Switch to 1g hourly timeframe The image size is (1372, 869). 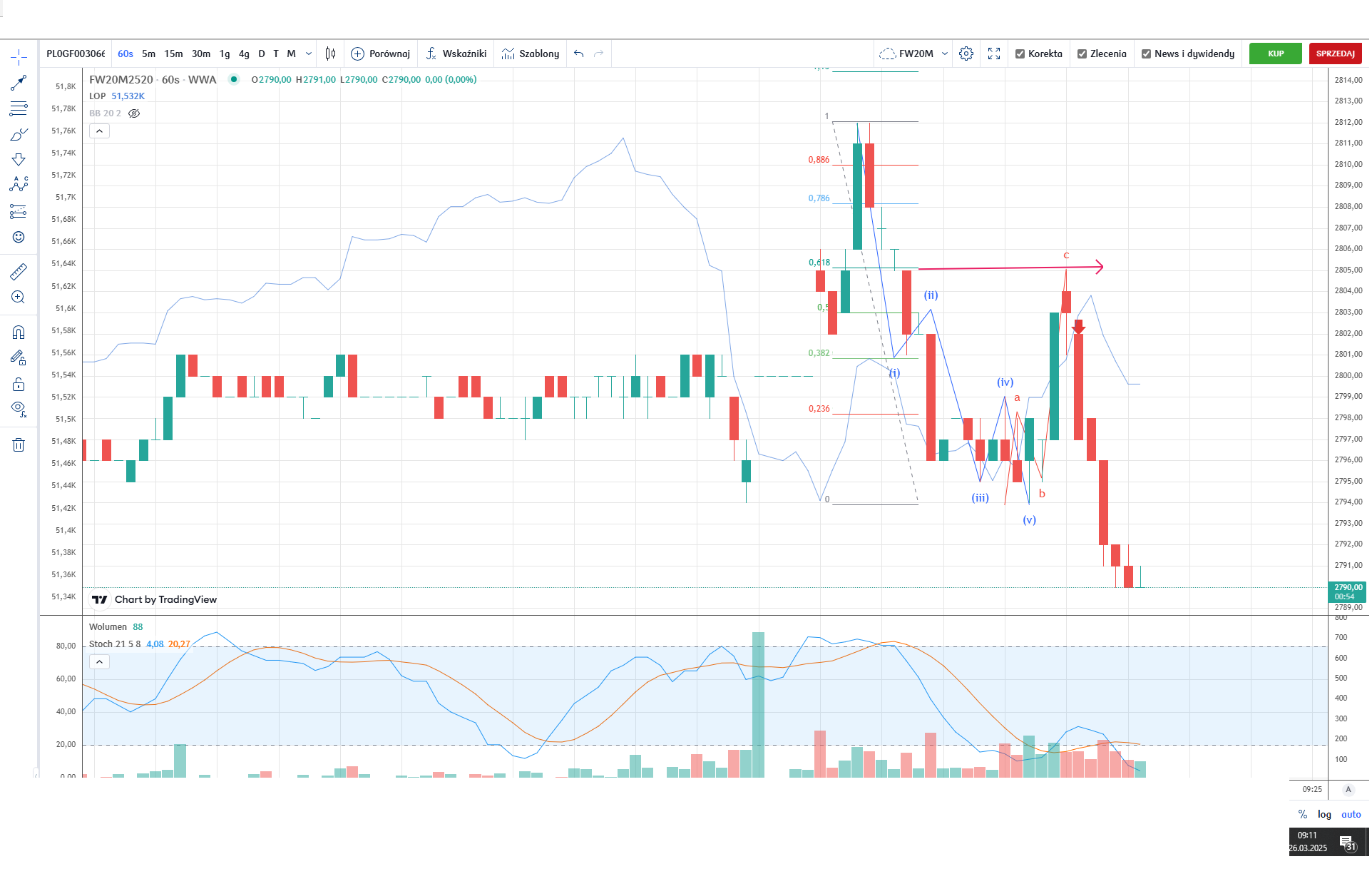225,54
